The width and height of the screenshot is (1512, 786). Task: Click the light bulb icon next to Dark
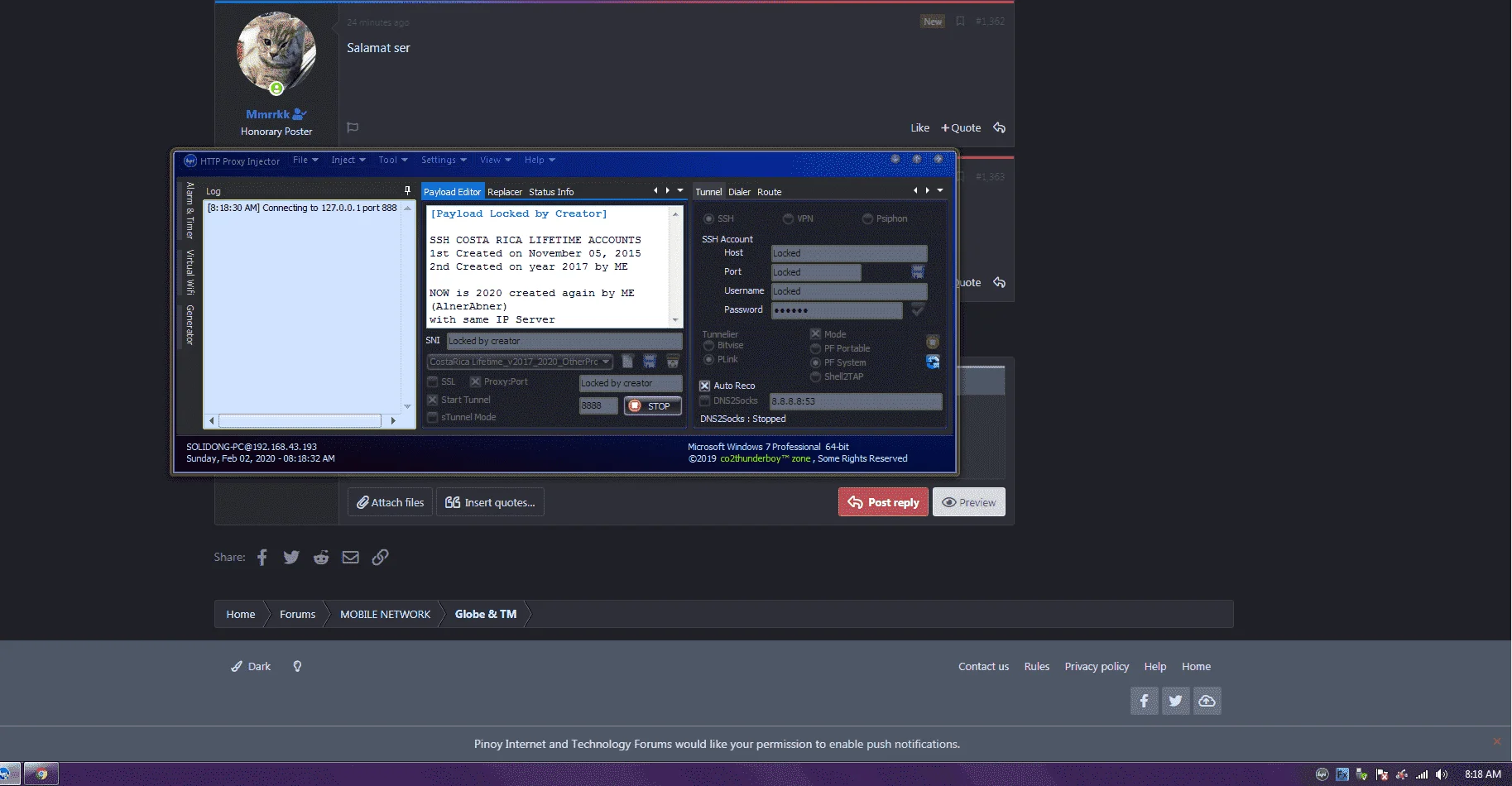click(x=297, y=666)
